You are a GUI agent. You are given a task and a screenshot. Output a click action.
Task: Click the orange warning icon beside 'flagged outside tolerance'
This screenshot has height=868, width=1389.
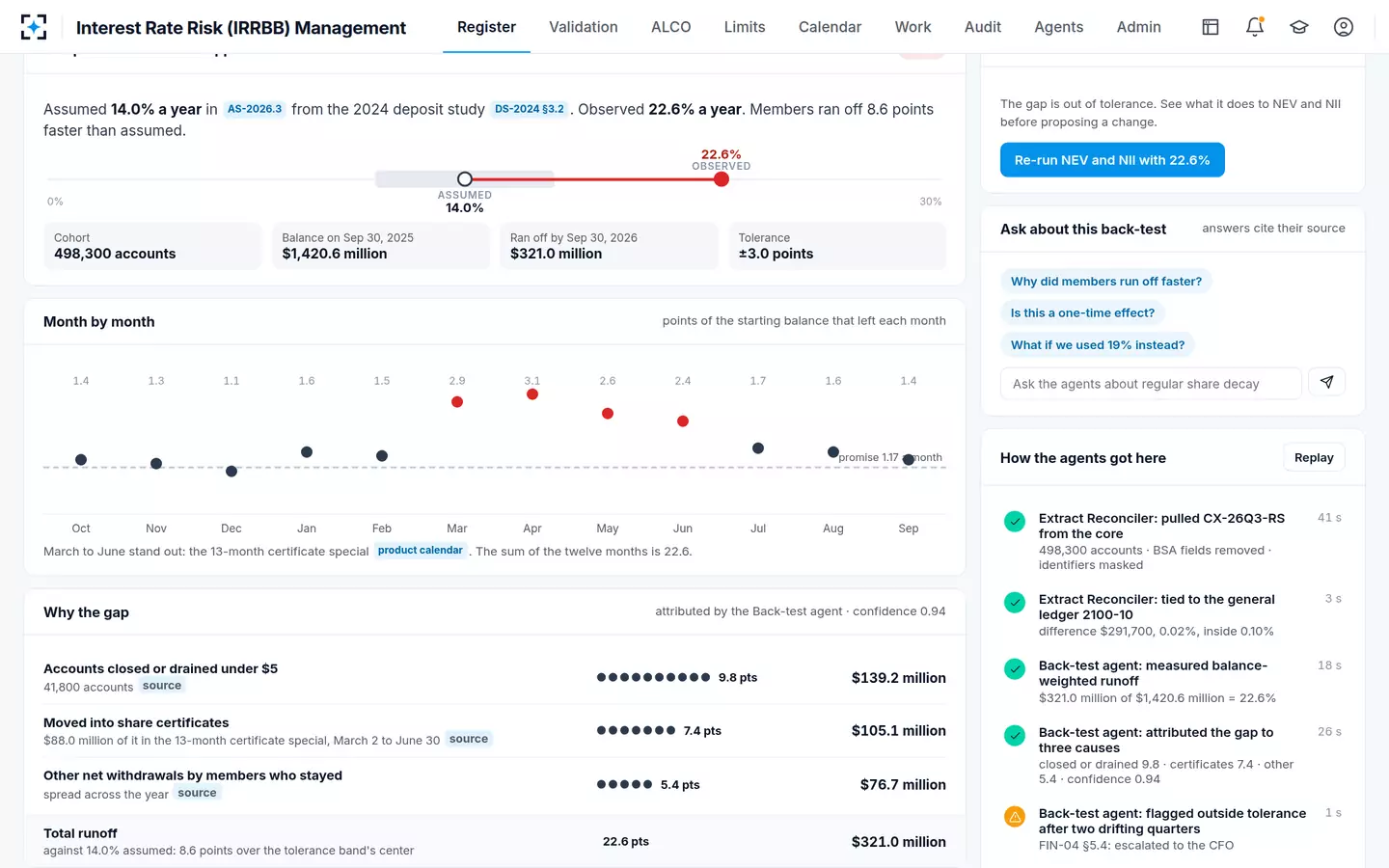pos(1015,816)
